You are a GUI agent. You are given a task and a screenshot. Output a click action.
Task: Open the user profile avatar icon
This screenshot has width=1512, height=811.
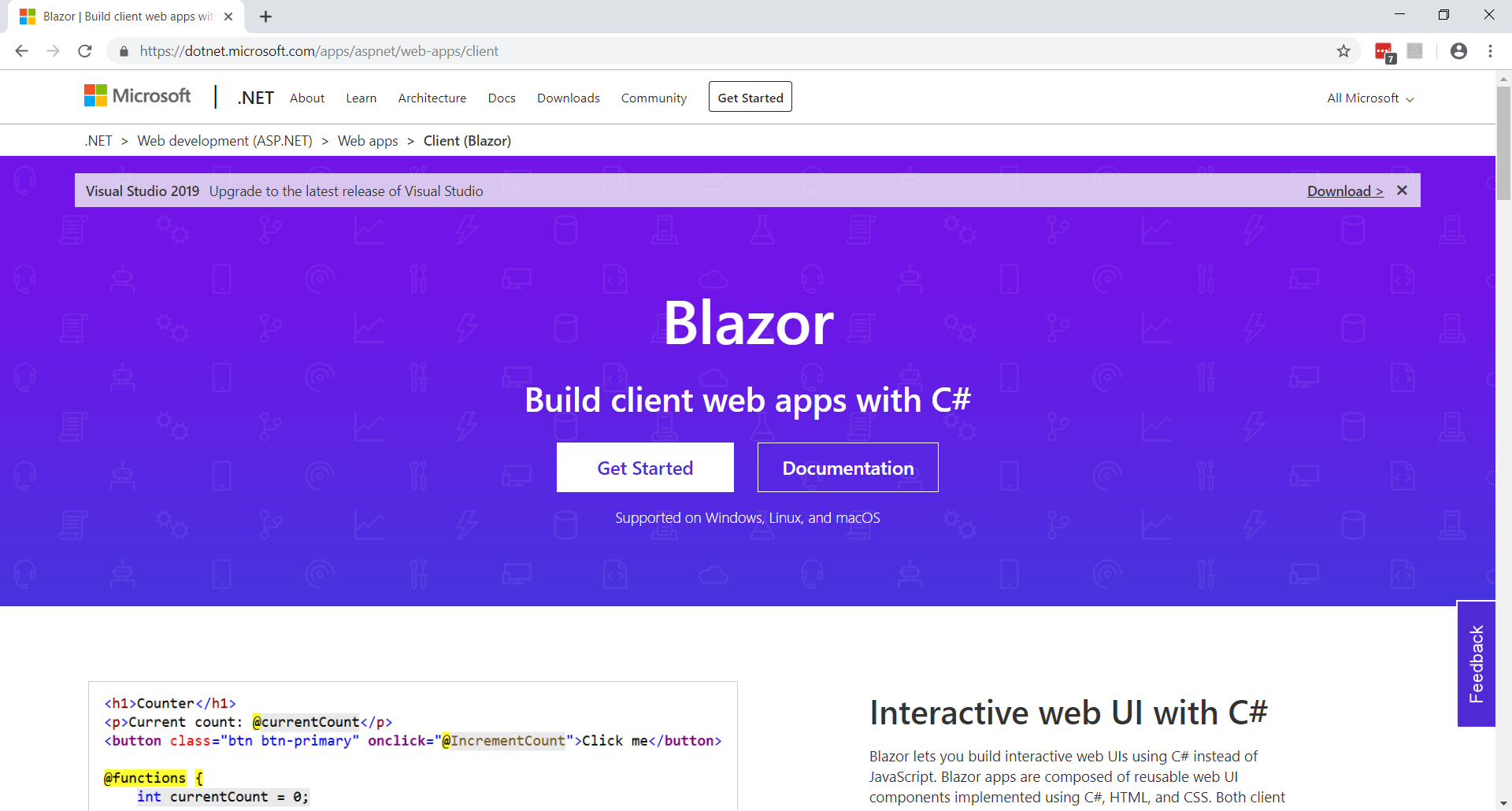1458,51
